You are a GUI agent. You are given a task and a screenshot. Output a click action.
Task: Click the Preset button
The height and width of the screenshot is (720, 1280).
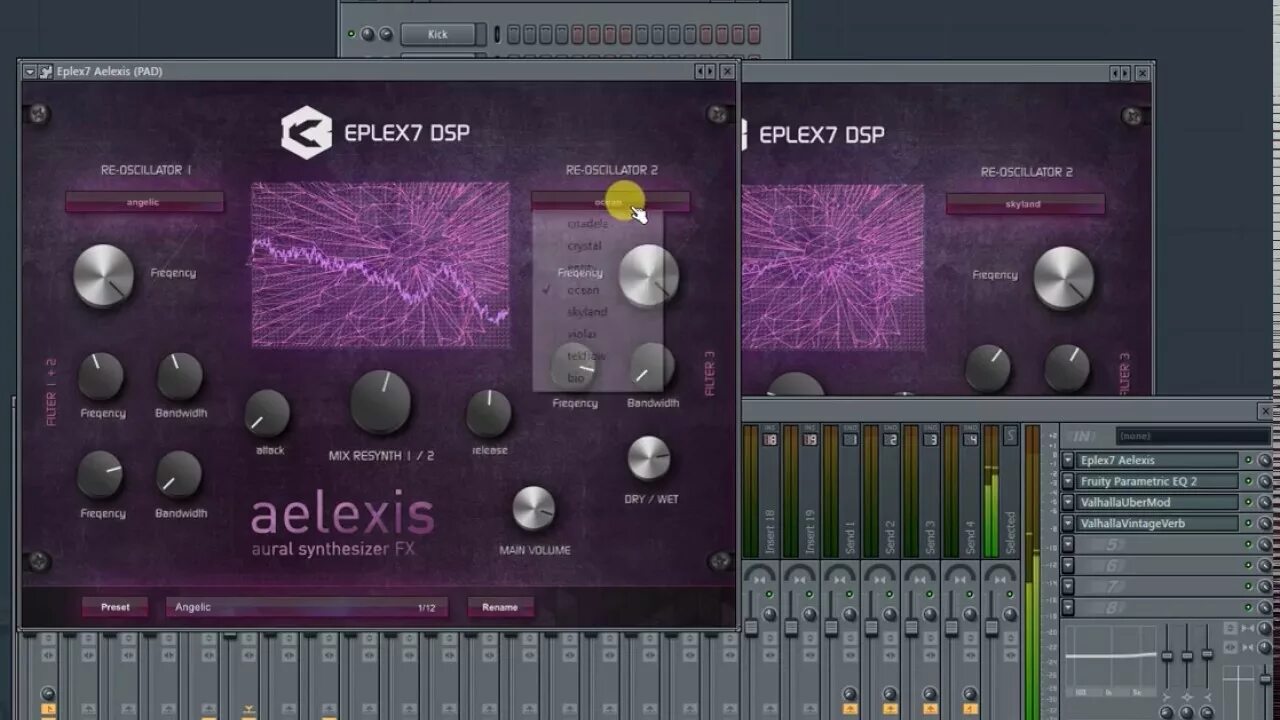(x=115, y=607)
